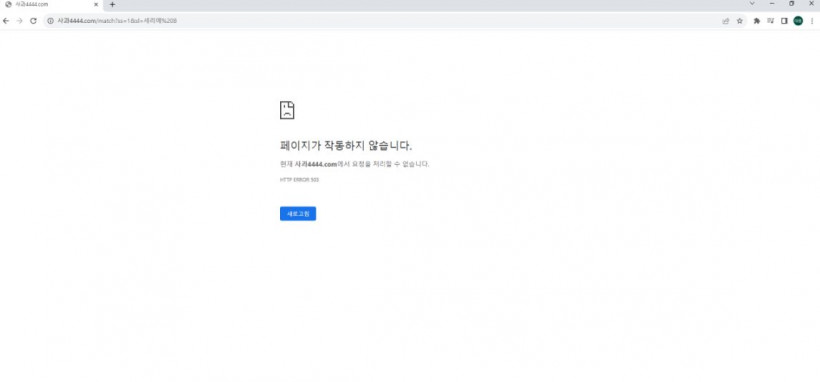Bookmark this page with the star icon

pos(739,21)
